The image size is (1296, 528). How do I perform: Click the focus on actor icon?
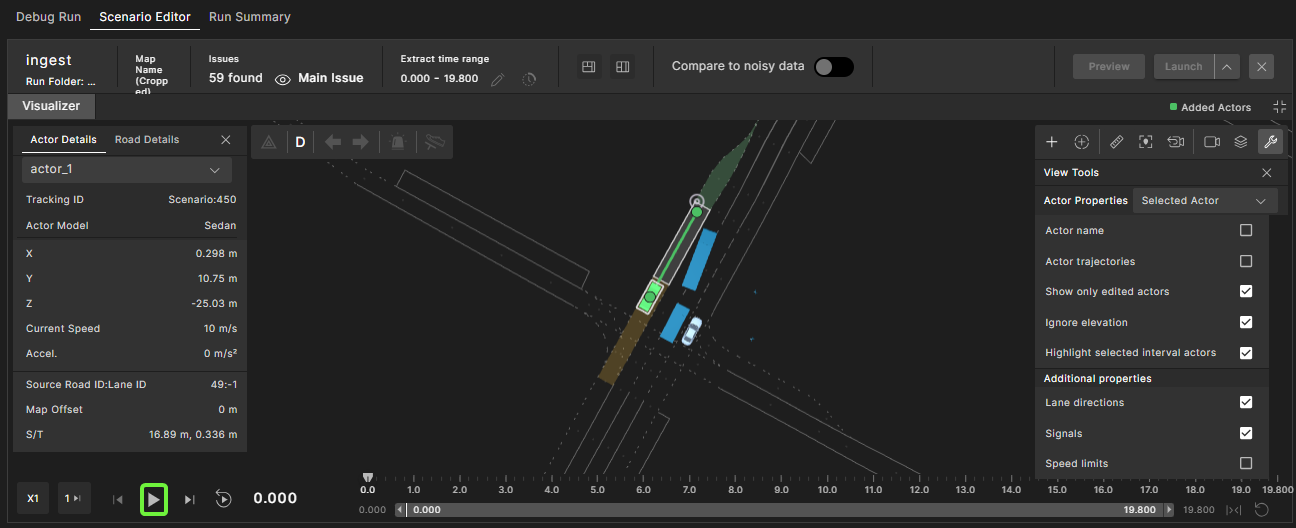point(1146,142)
